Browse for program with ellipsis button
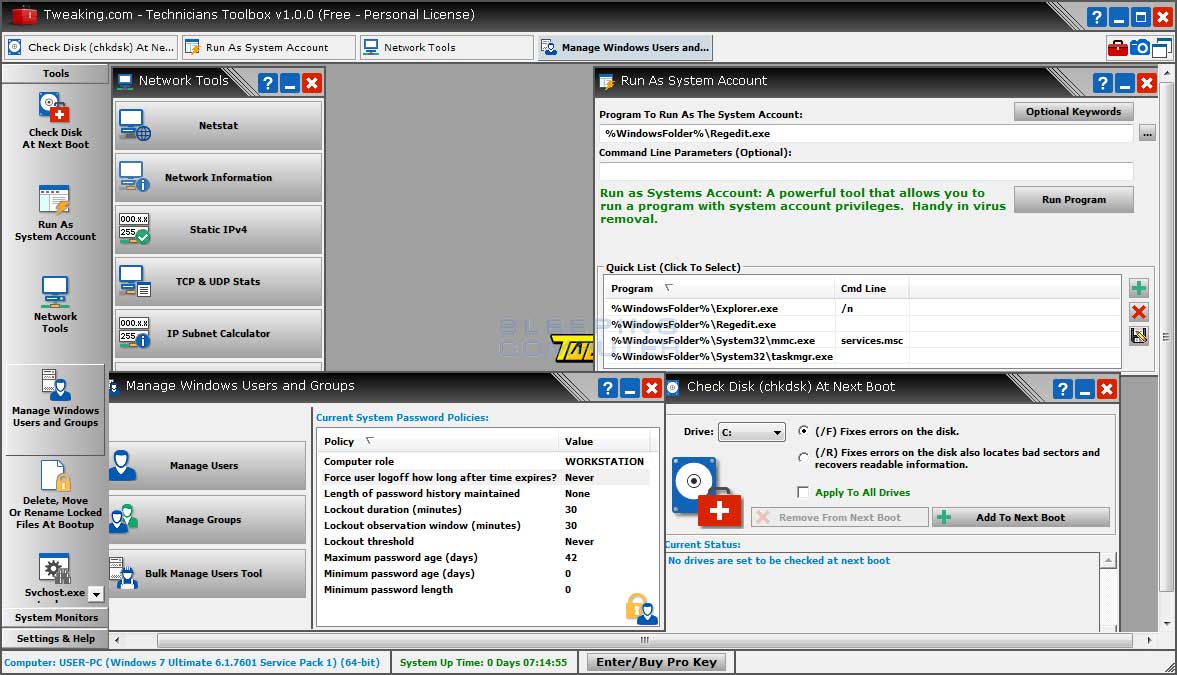 (1147, 134)
